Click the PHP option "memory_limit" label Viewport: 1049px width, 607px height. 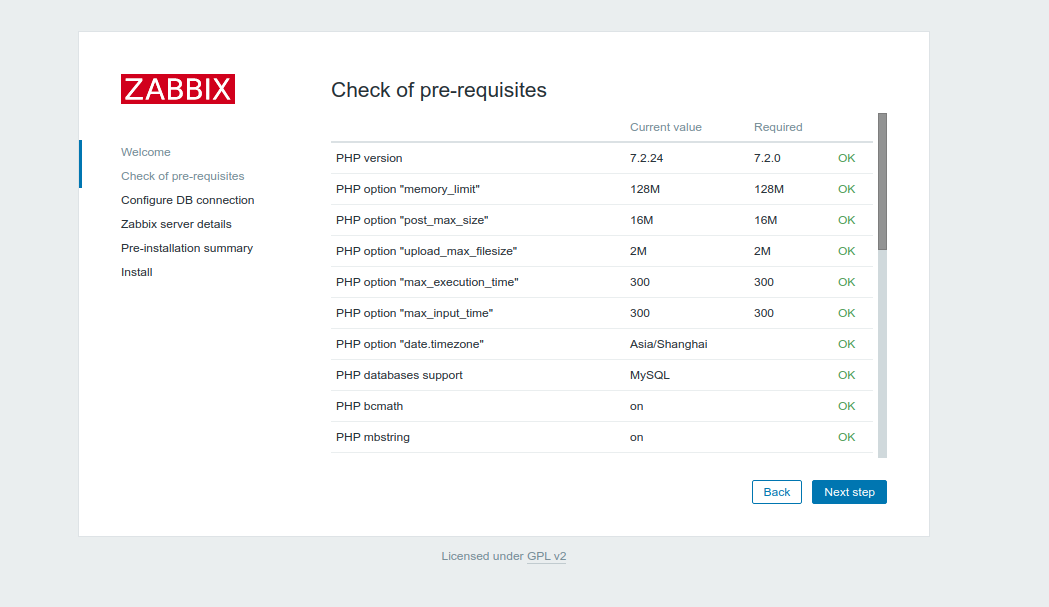click(408, 189)
